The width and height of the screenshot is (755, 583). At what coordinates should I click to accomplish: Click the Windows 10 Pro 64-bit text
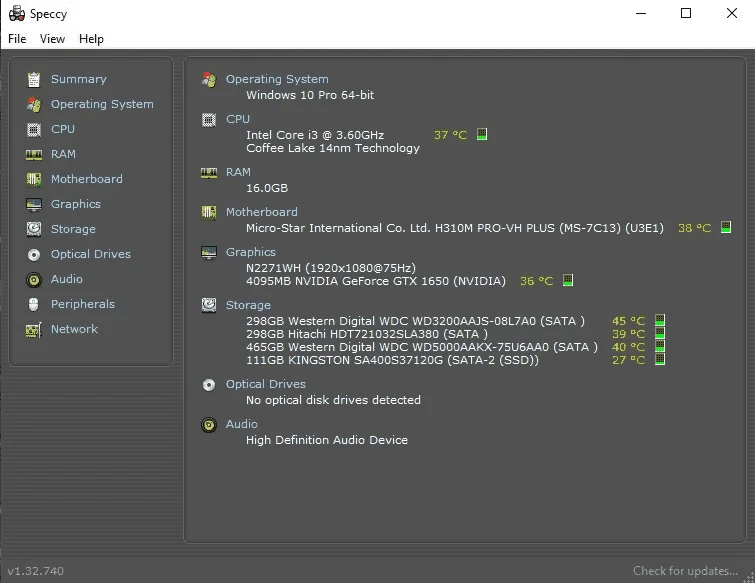310,95
